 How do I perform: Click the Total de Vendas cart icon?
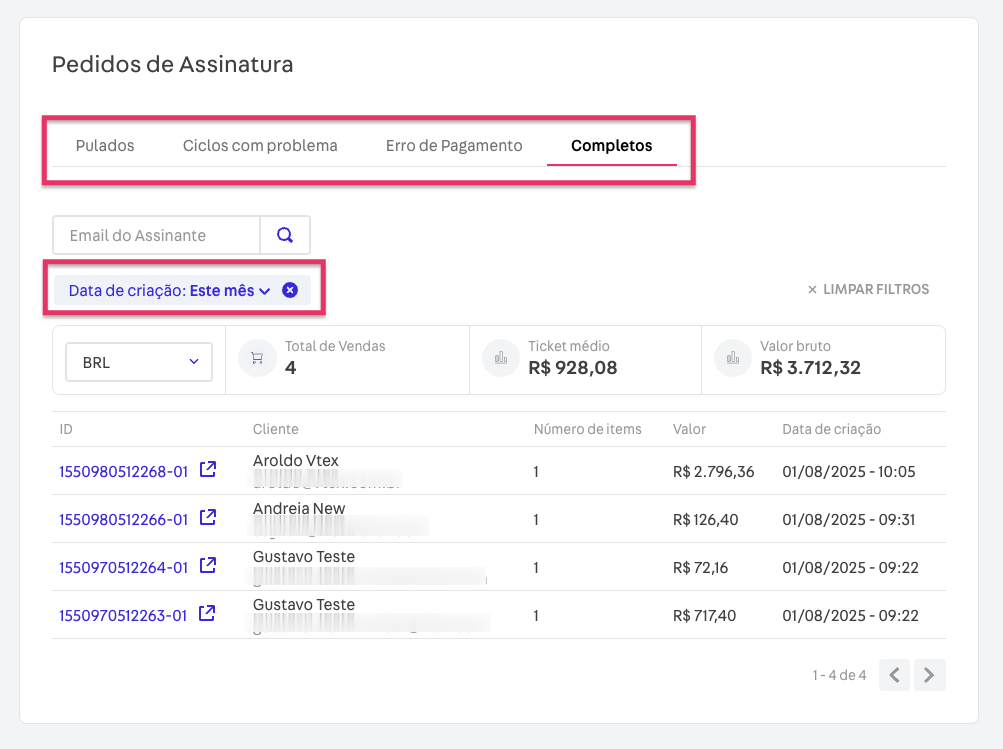click(x=257, y=358)
